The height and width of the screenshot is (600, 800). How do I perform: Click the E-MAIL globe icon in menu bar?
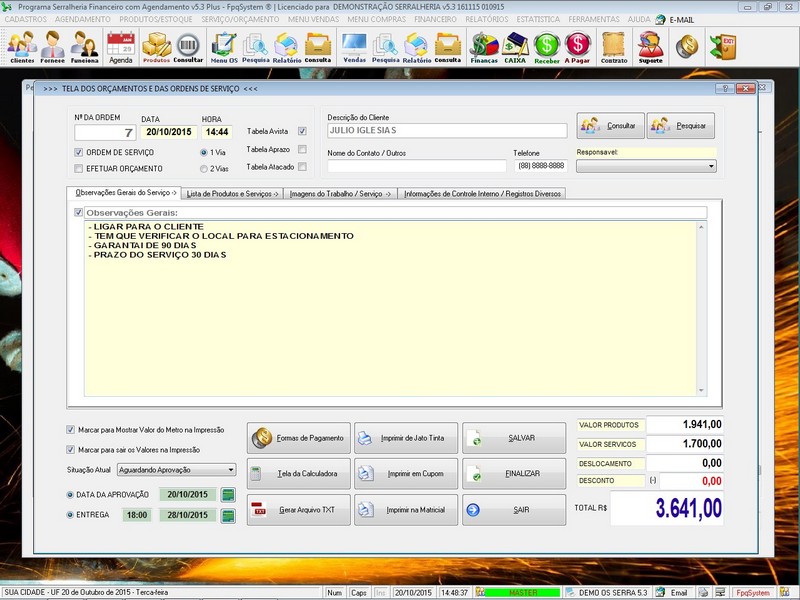[660, 19]
